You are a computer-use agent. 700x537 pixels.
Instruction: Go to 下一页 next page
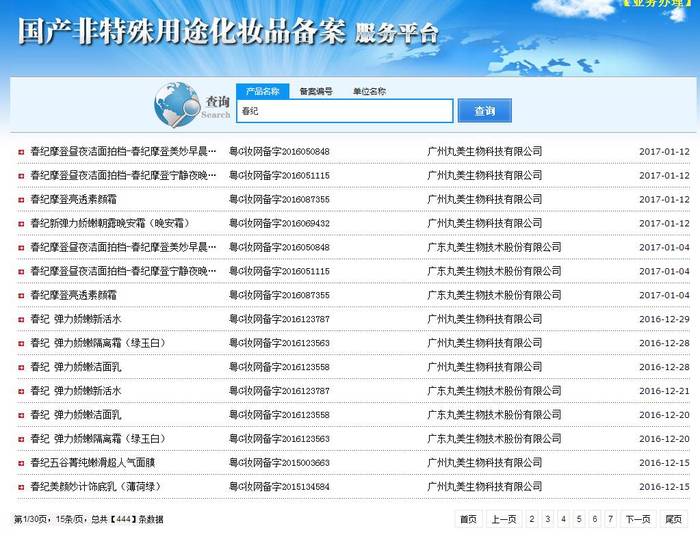(638, 519)
